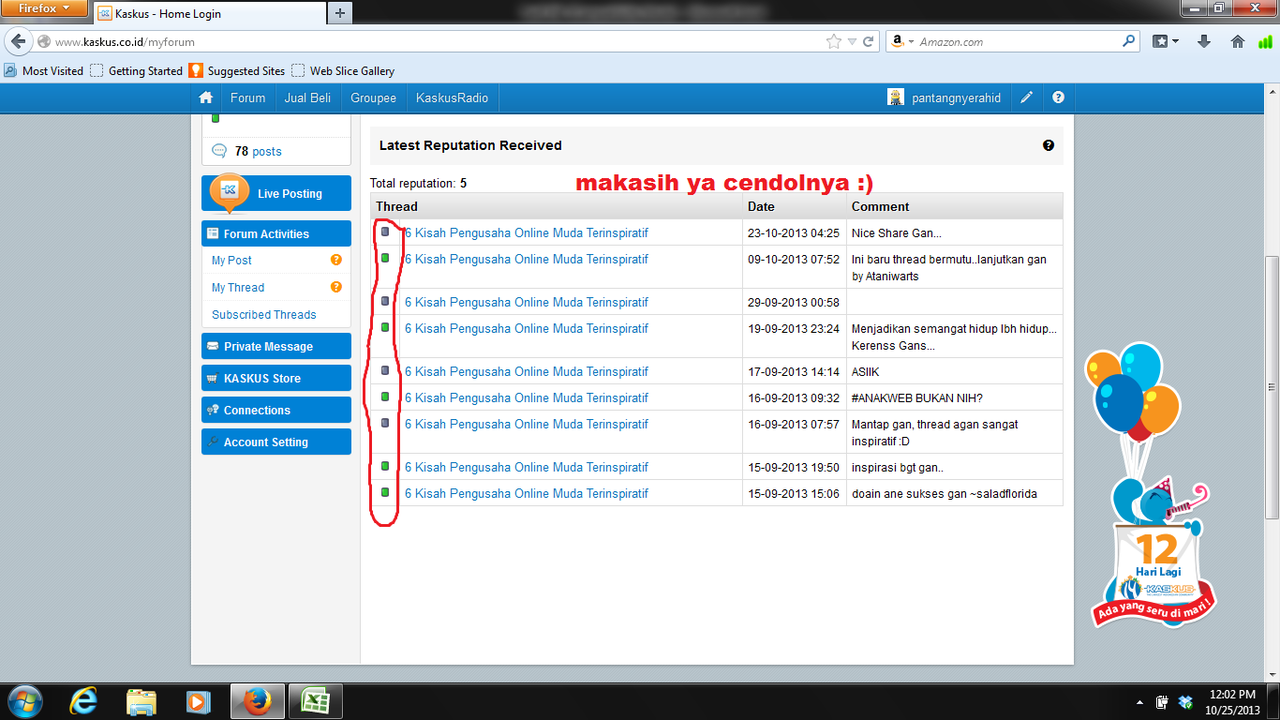This screenshot has height=720, width=1280.
Task: Click the Live Posting button
Action: pyautogui.click(x=276, y=193)
